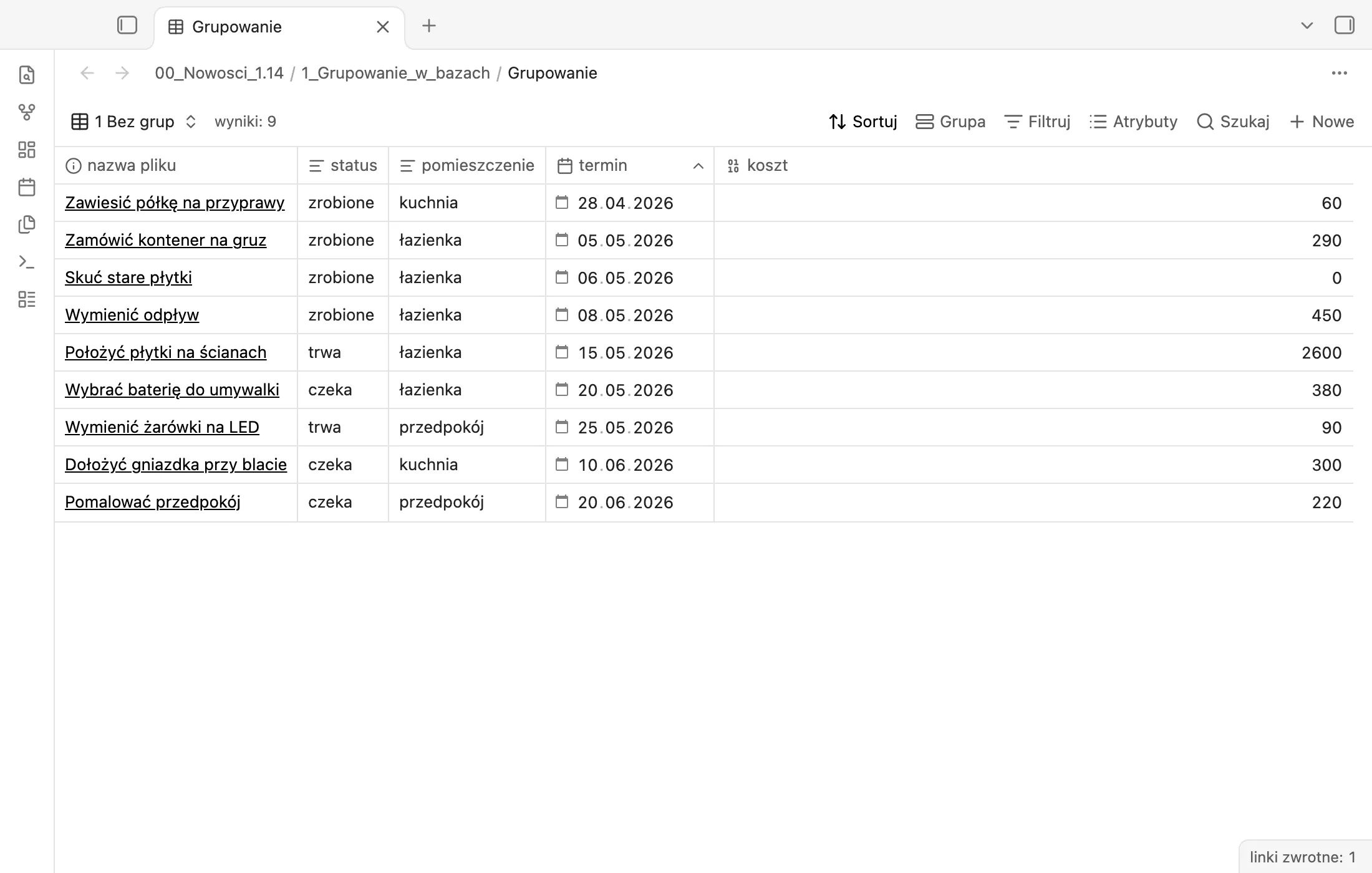
Task: Toggle sort direction arrow on termin column
Action: coord(698,166)
